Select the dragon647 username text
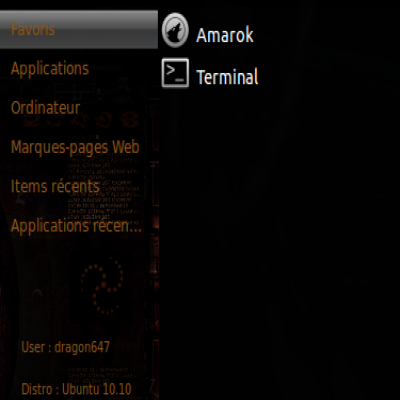This screenshot has height=400, width=400. [x=82, y=347]
